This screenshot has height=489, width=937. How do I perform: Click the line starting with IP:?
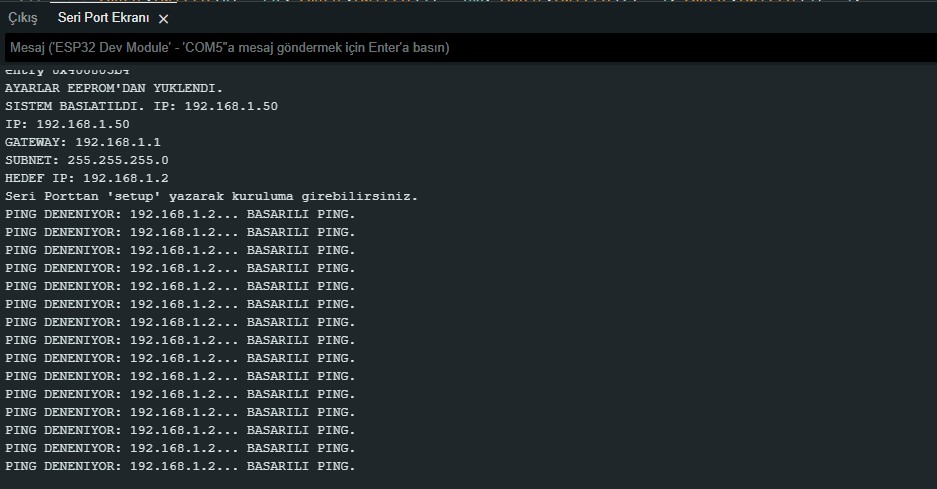pos(67,124)
